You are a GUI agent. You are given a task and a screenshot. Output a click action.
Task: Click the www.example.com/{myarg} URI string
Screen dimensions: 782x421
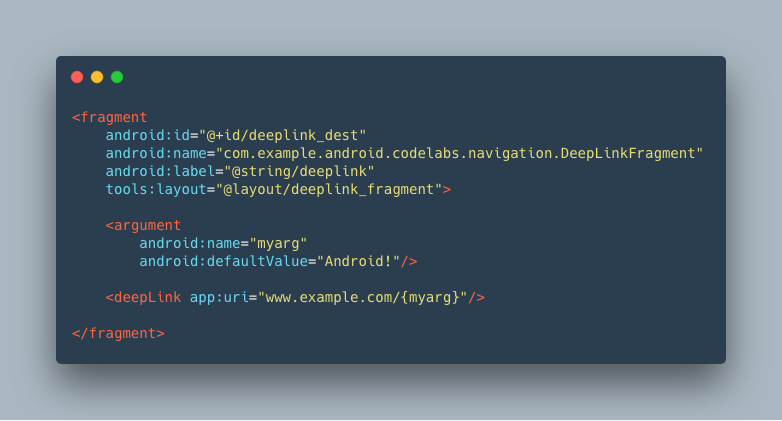(363, 297)
